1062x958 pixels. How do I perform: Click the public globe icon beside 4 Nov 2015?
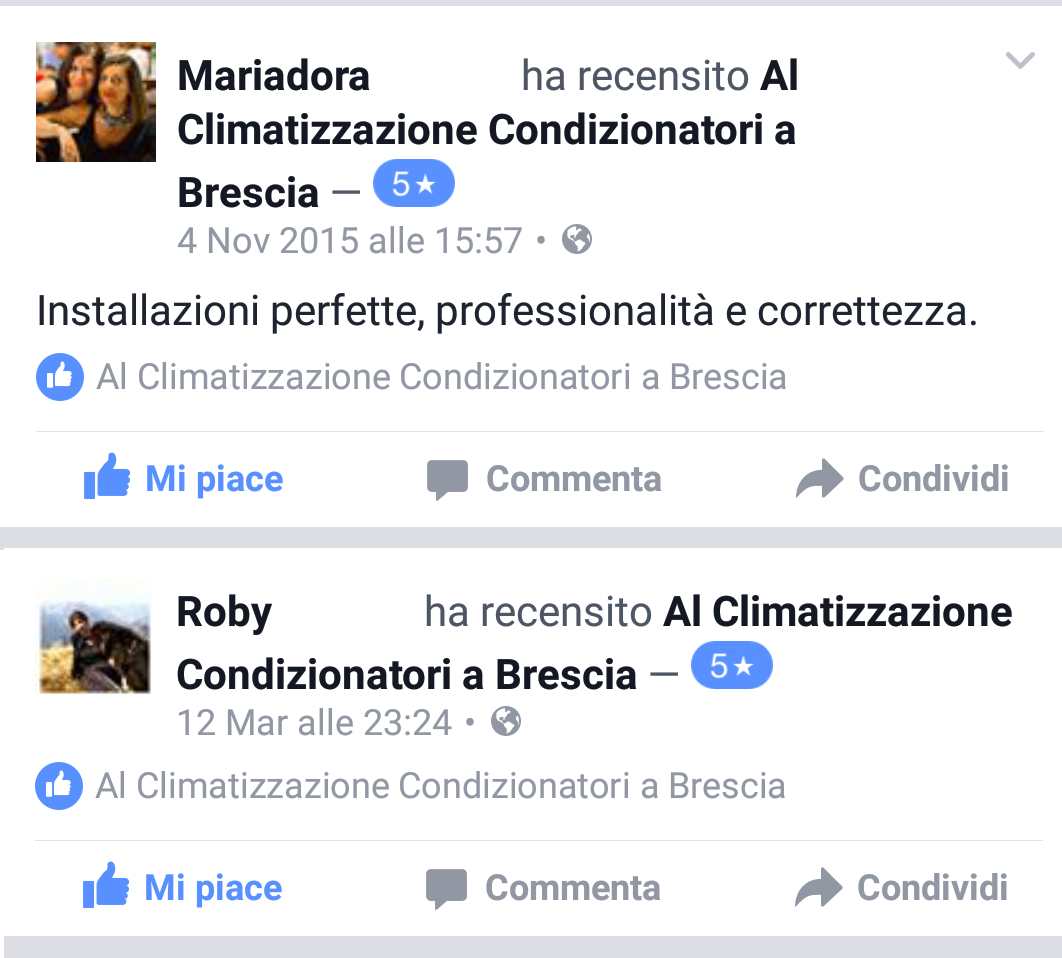577,239
